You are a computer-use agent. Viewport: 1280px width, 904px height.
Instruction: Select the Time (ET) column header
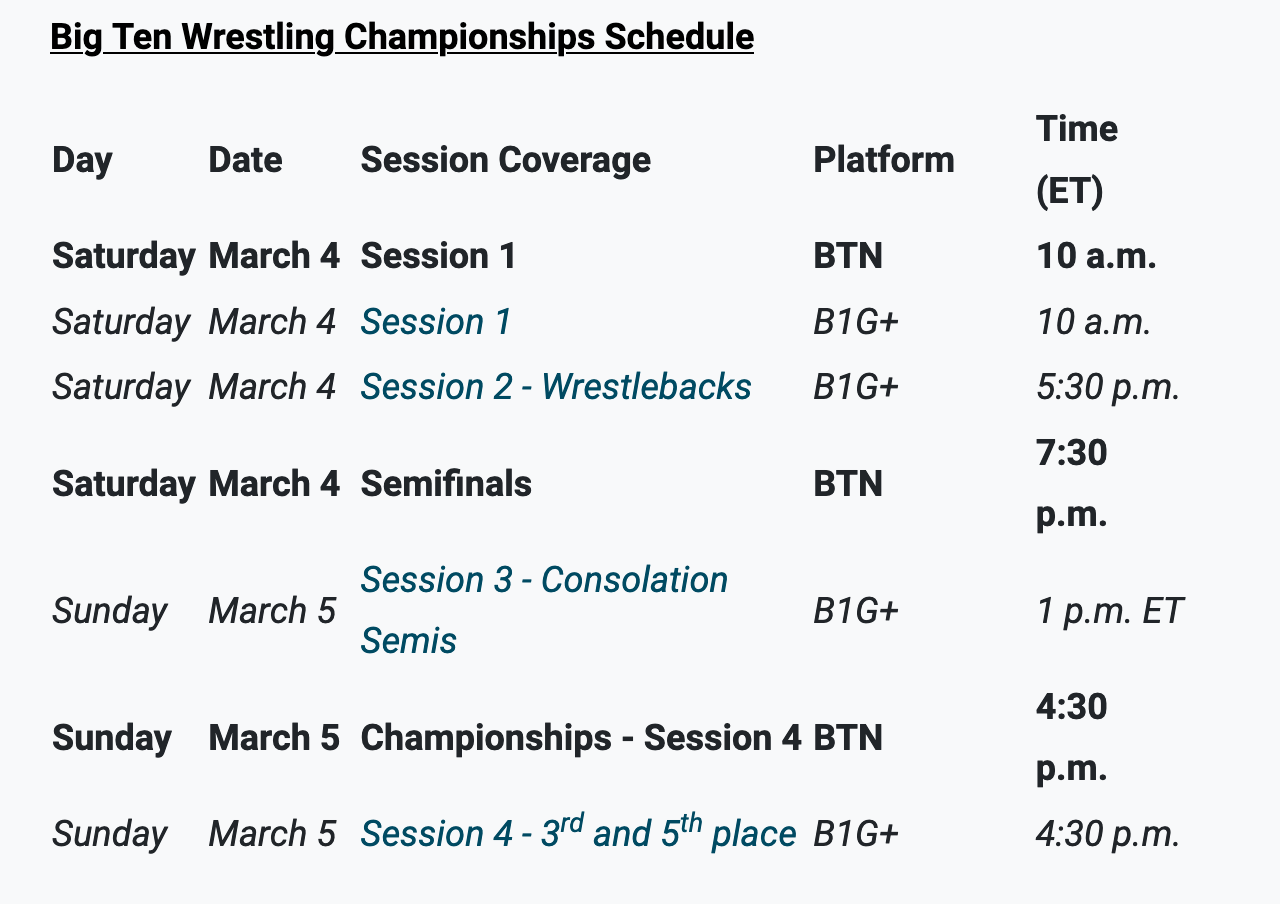click(1076, 160)
